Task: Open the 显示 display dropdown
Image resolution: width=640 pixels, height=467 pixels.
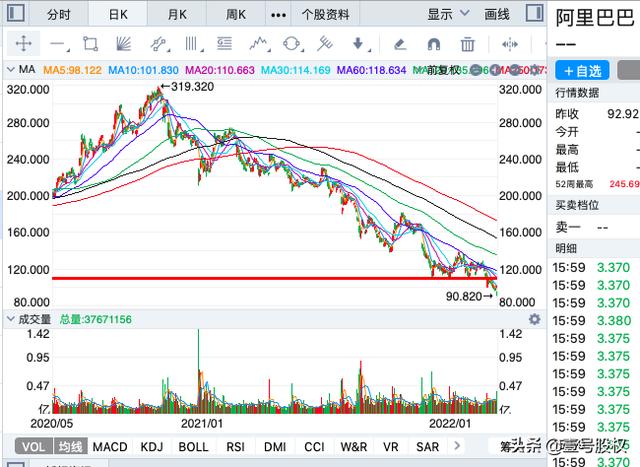Action: point(445,15)
